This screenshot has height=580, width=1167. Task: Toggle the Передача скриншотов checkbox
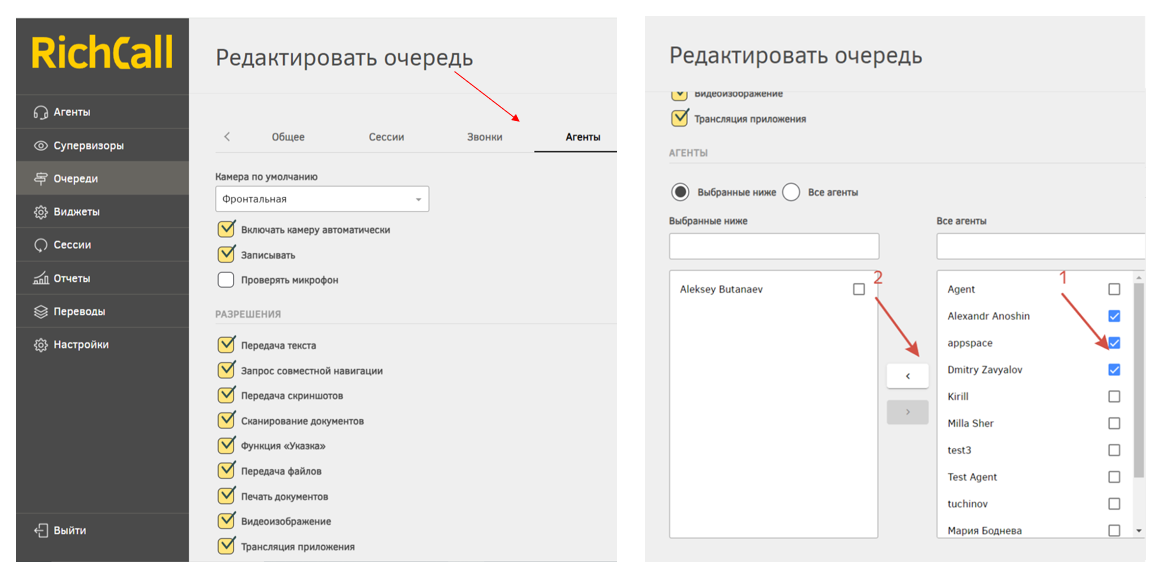[x=226, y=395]
